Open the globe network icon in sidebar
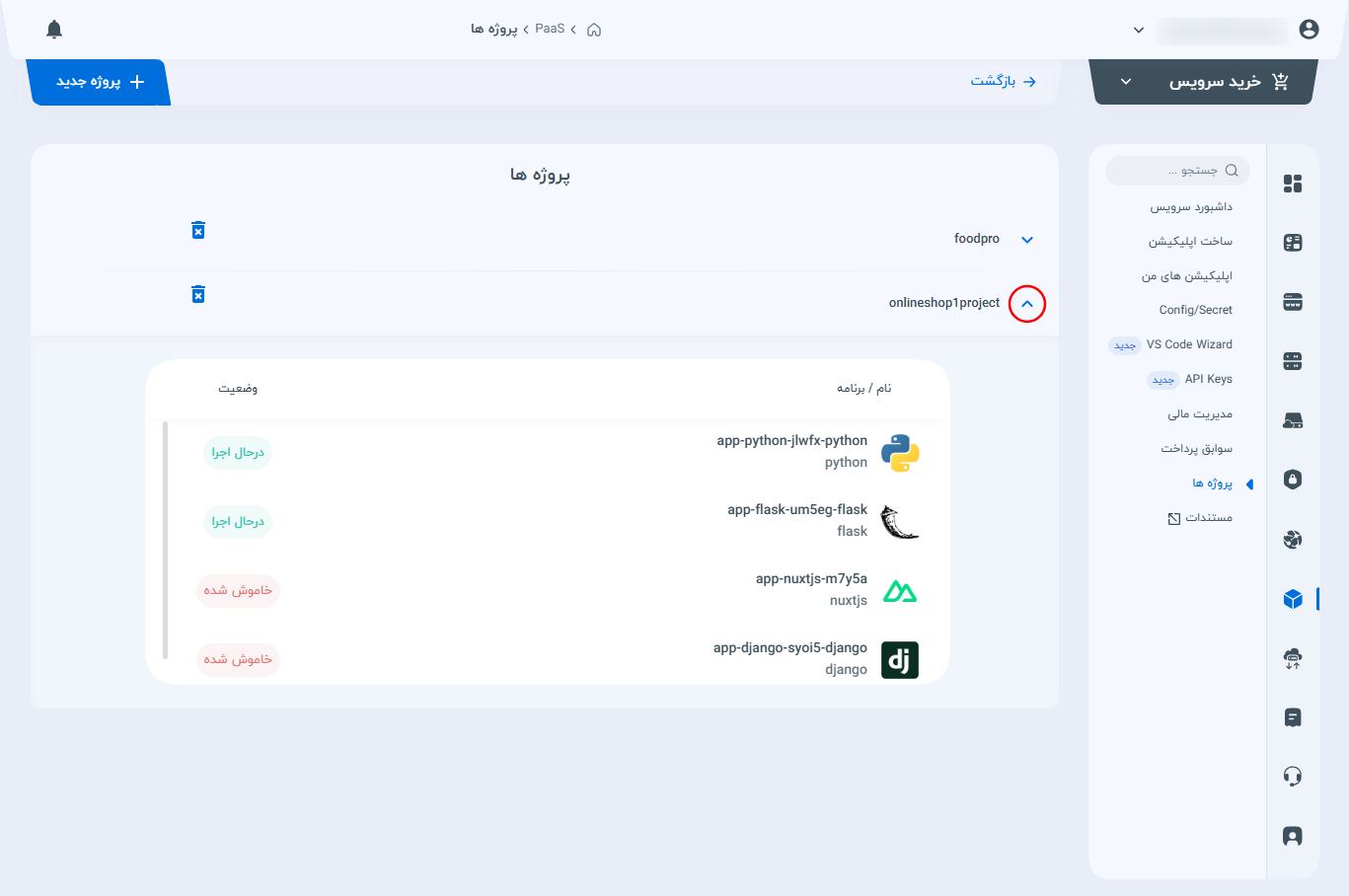This screenshot has height=896, width=1349. pyautogui.click(x=1293, y=539)
